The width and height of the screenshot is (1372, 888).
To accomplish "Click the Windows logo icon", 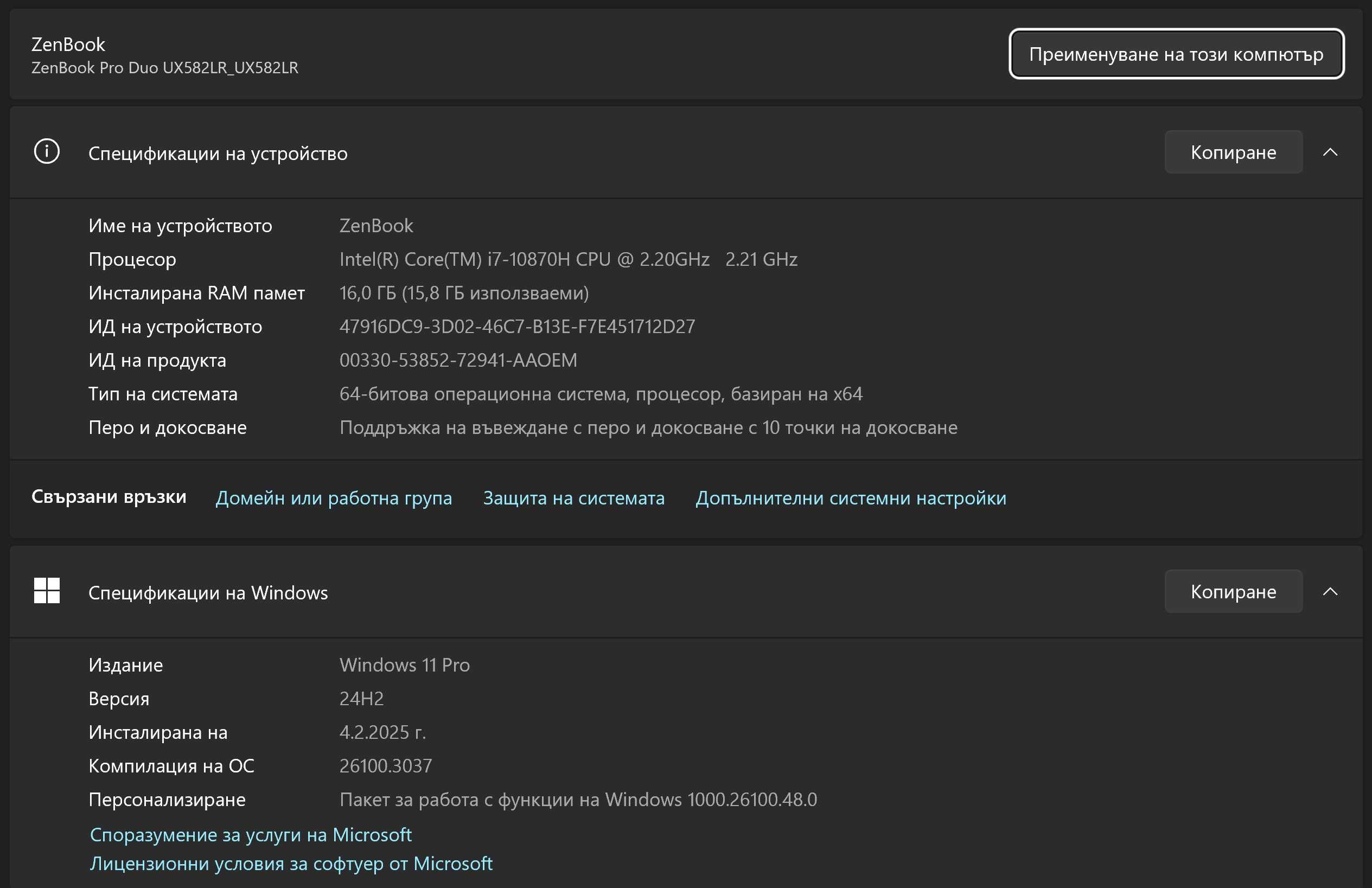I will [x=47, y=591].
